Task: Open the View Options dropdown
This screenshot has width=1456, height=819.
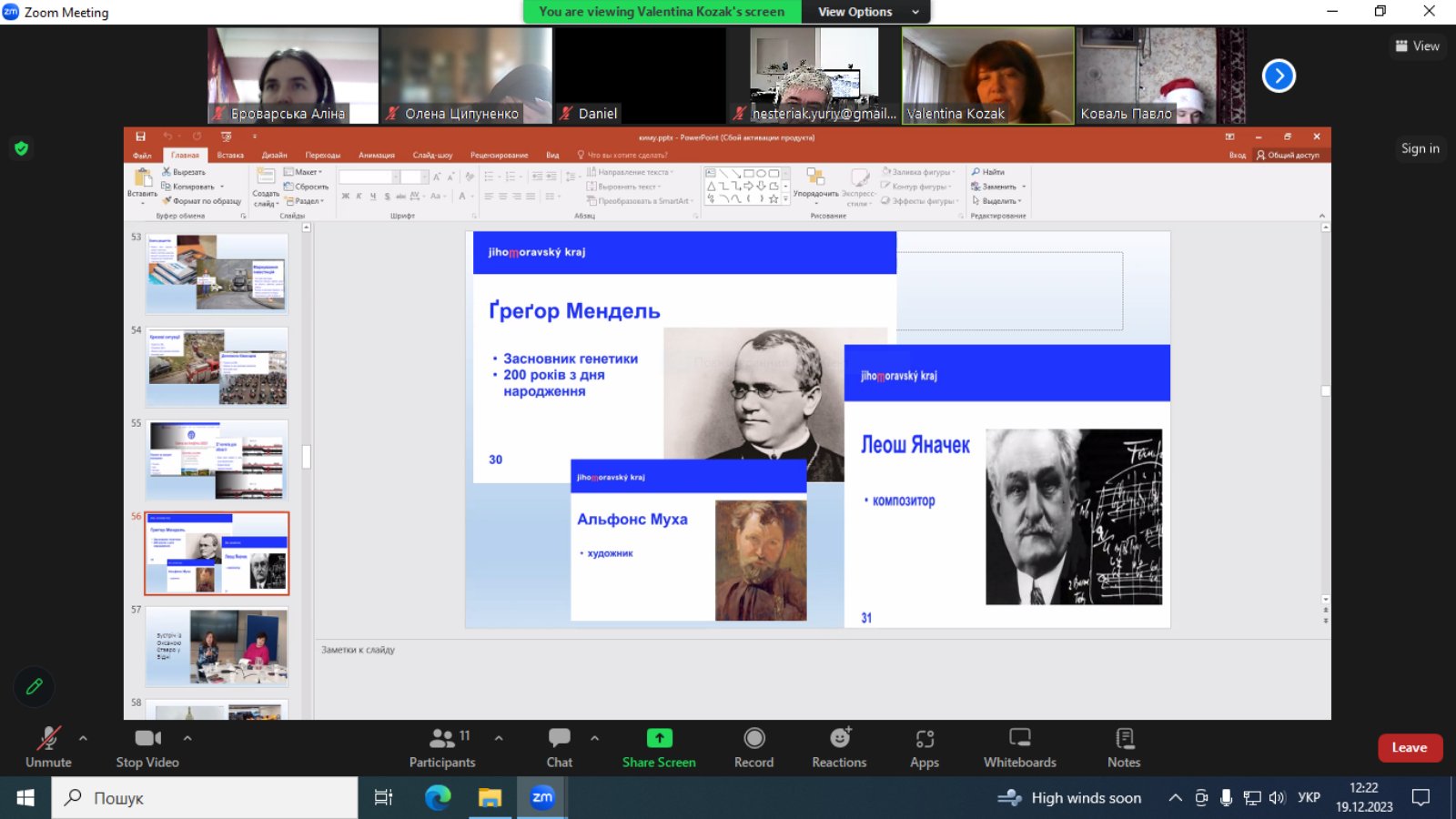Action: point(866,12)
